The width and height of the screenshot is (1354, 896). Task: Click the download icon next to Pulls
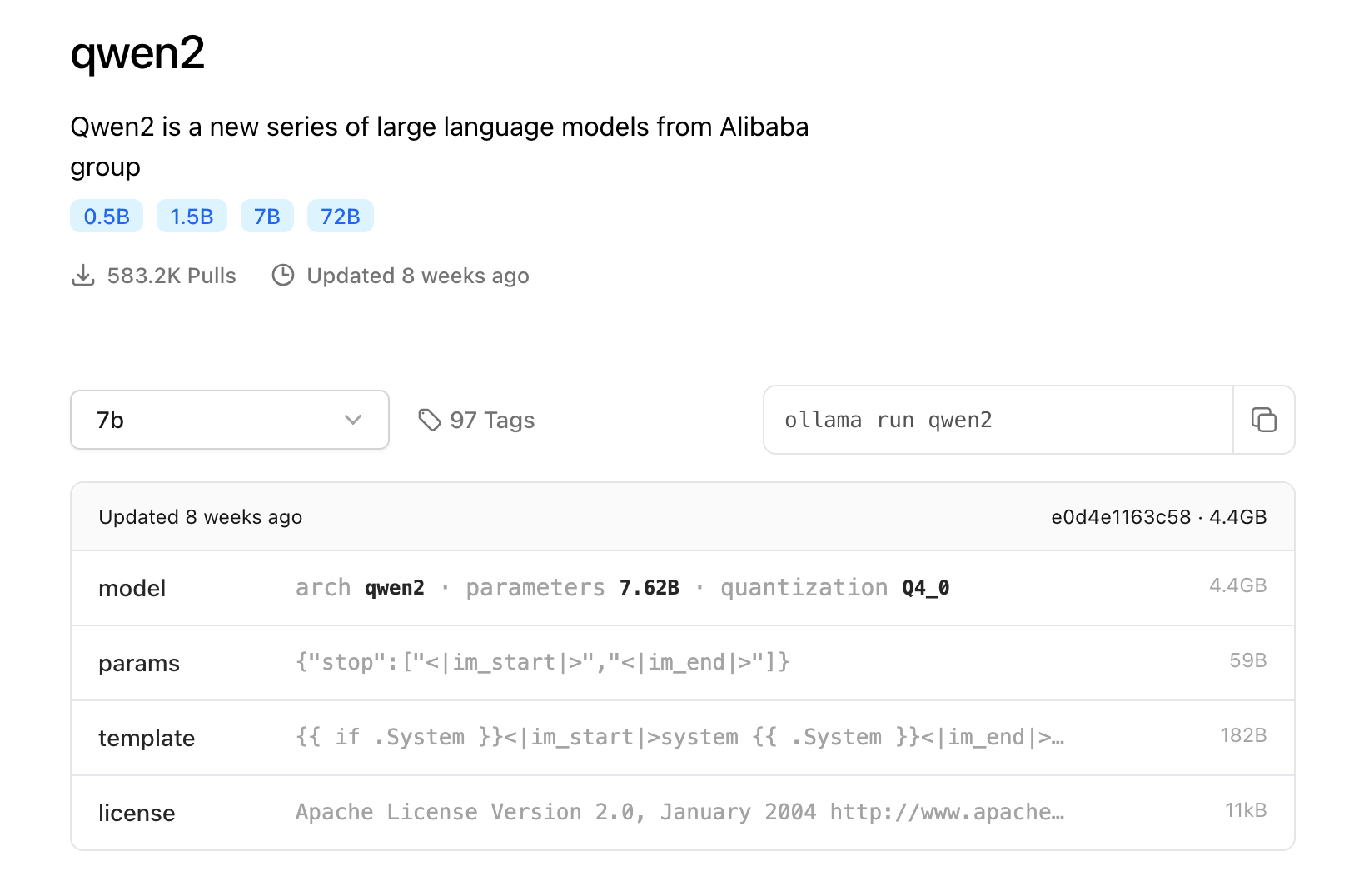point(83,276)
